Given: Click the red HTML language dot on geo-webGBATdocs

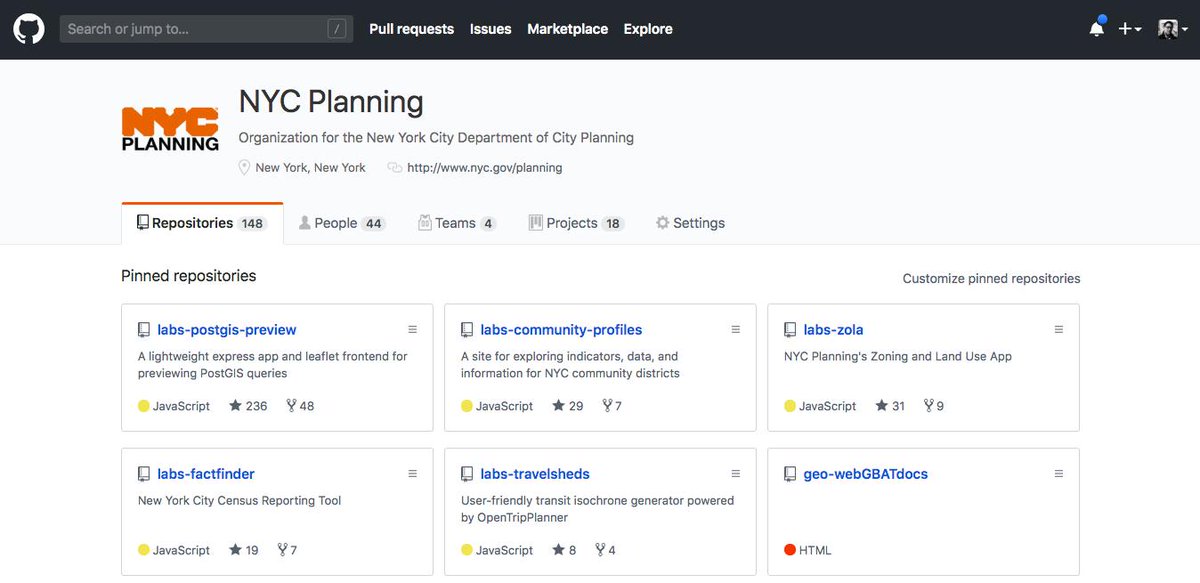Looking at the screenshot, I should [790, 550].
